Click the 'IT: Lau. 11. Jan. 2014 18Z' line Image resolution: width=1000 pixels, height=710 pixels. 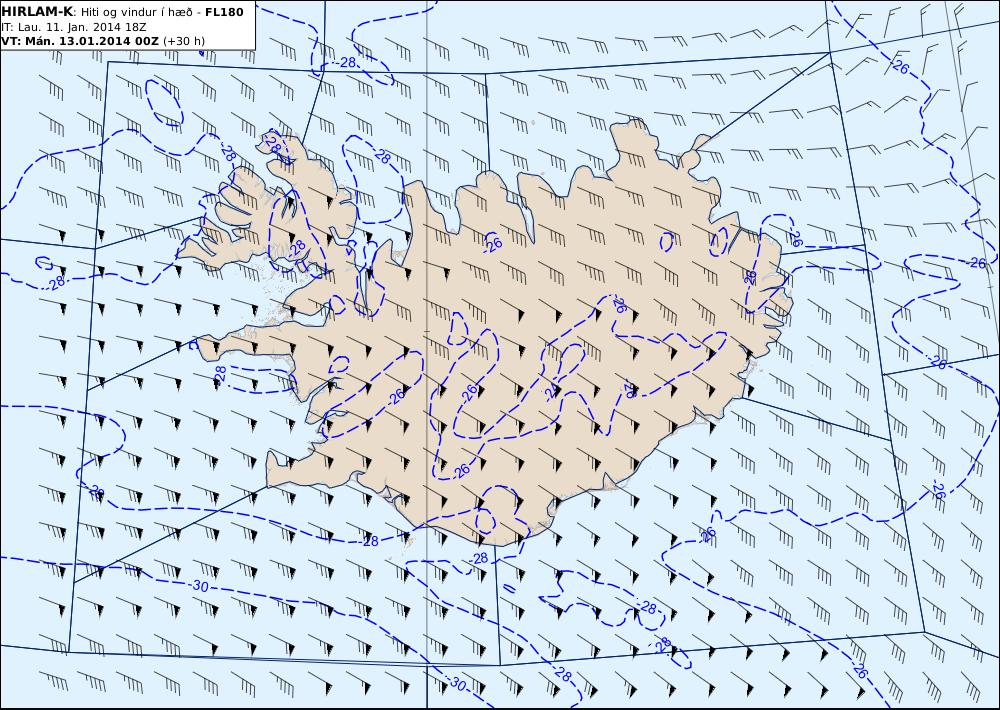coord(74,27)
